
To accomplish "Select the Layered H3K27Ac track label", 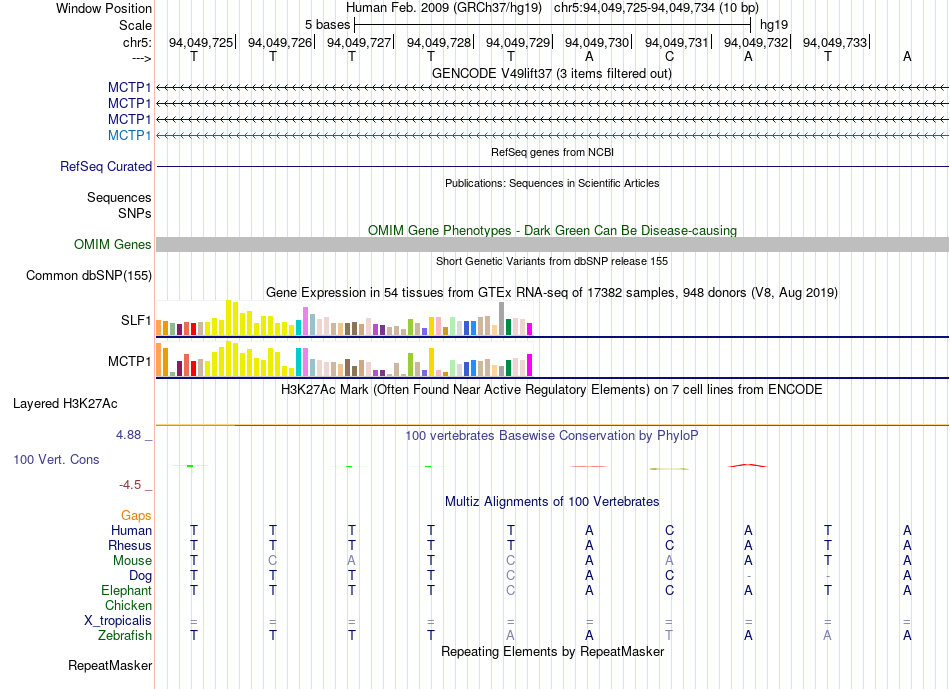I will tap(65, 404).
